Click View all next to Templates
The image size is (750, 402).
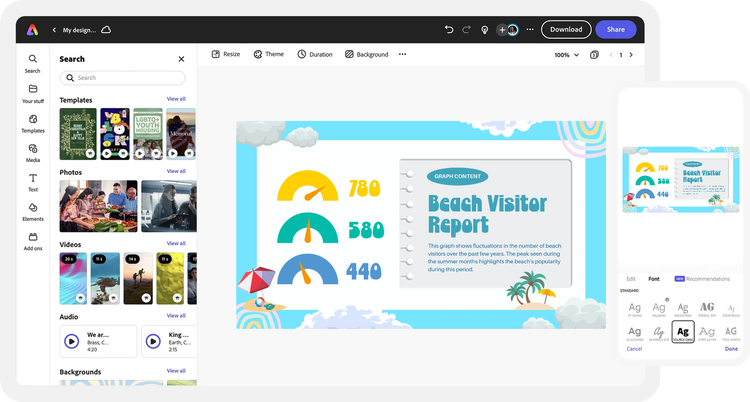[176, 99]
